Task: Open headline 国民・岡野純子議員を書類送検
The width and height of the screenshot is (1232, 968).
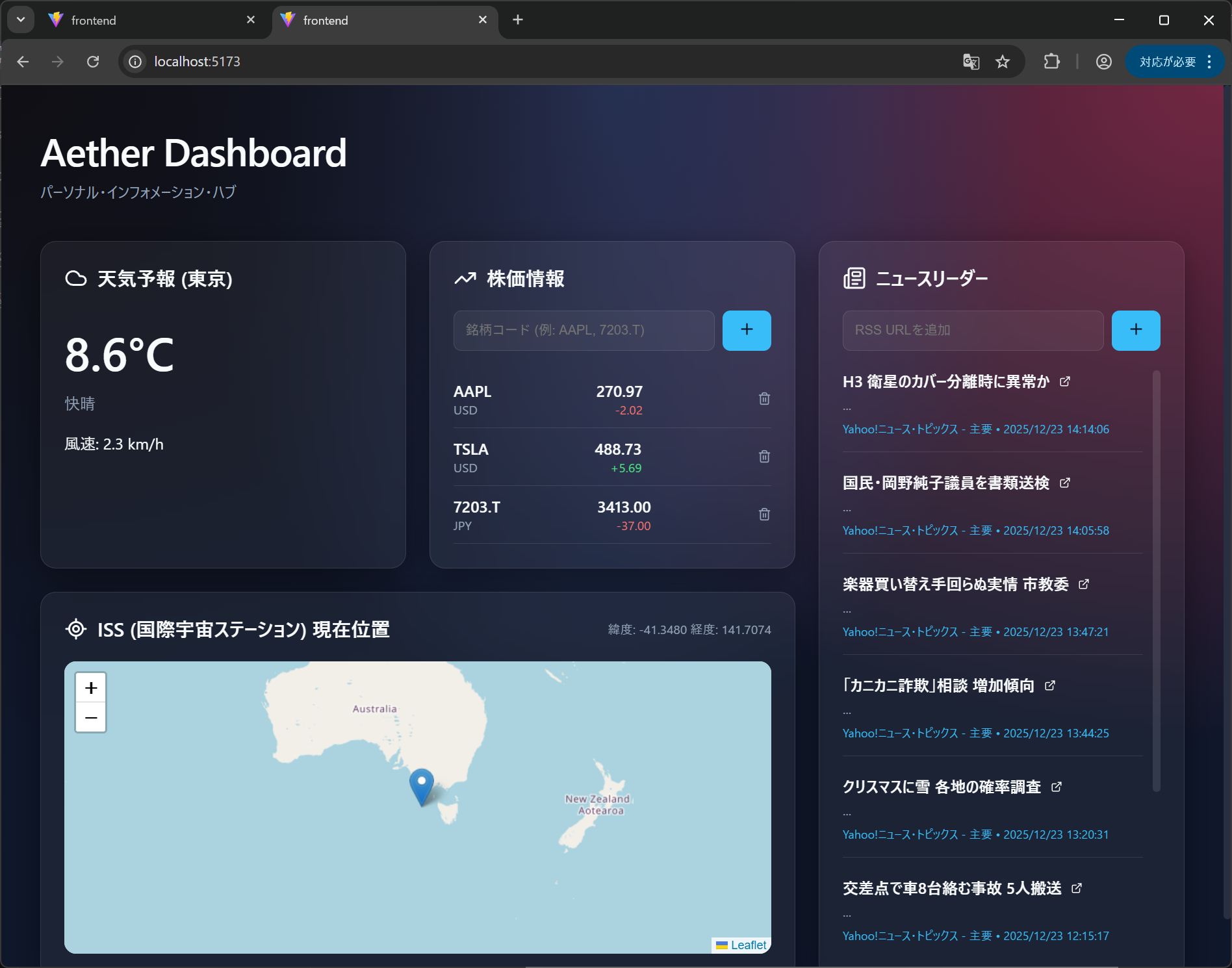Action: click(946, 483)
